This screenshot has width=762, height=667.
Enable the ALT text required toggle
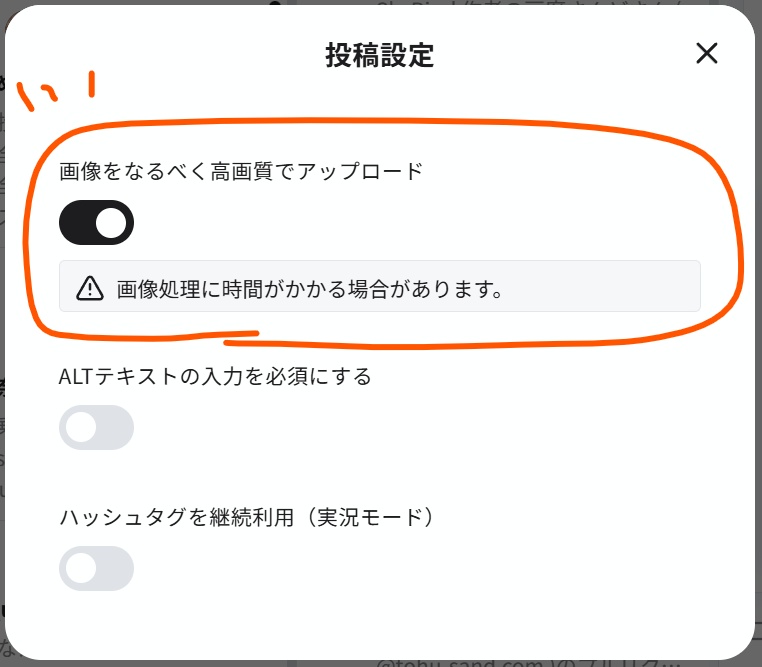(x=96, y=428)
